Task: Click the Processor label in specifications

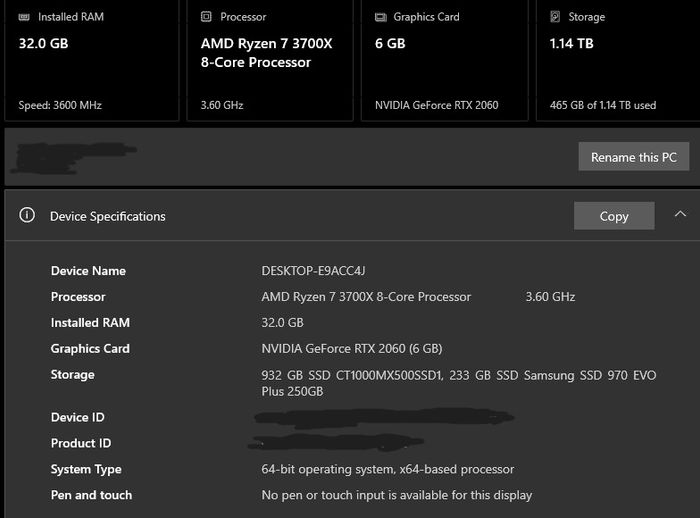Action: (78, 297)
